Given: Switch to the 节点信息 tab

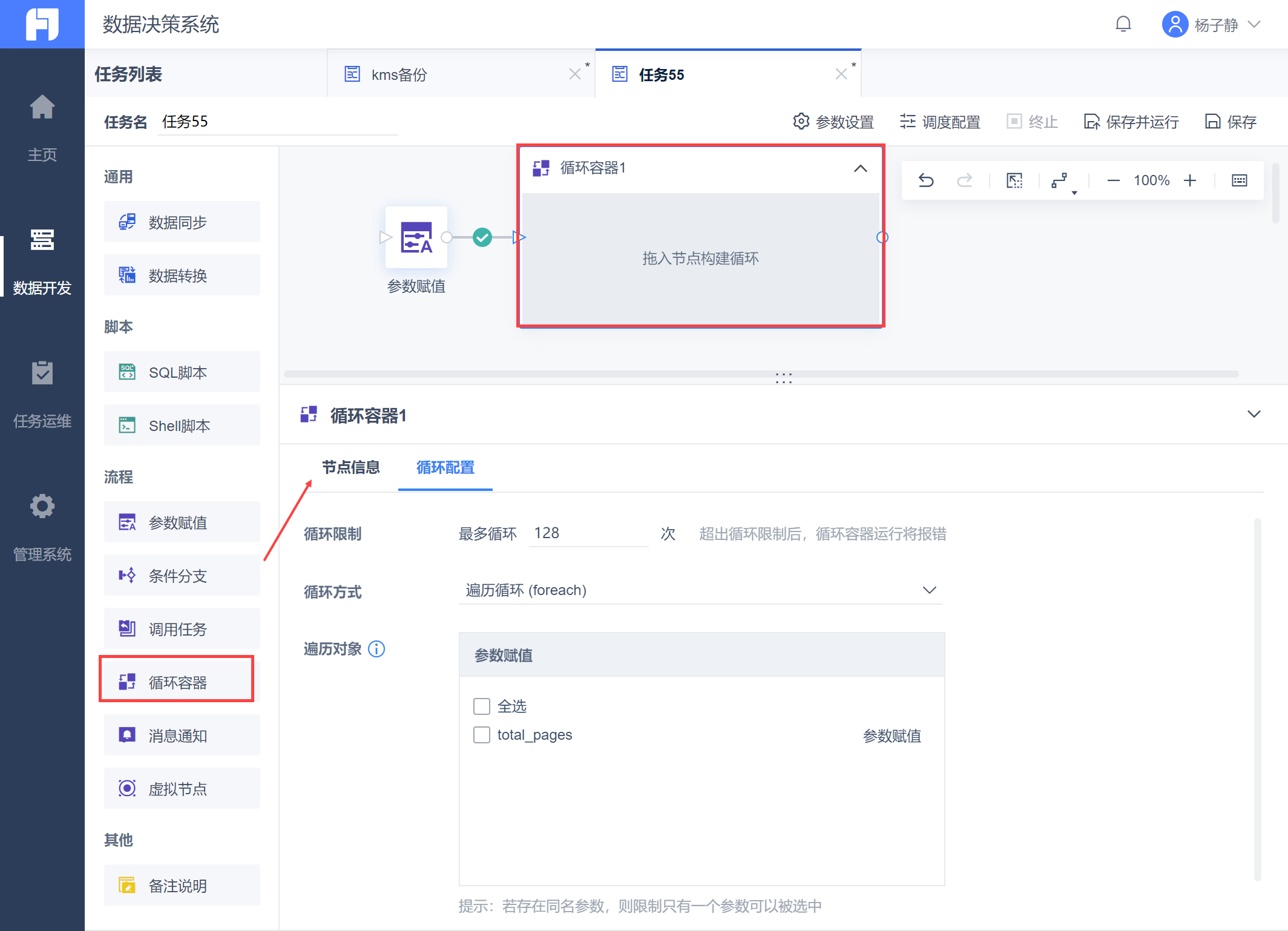Looking at the screenshot, I should coord(351,467).
